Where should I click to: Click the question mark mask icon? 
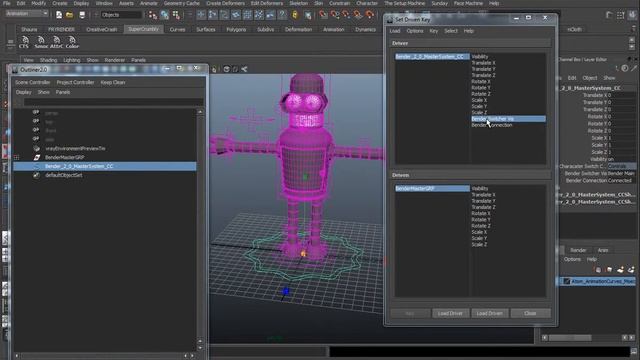tap(282, 15)
